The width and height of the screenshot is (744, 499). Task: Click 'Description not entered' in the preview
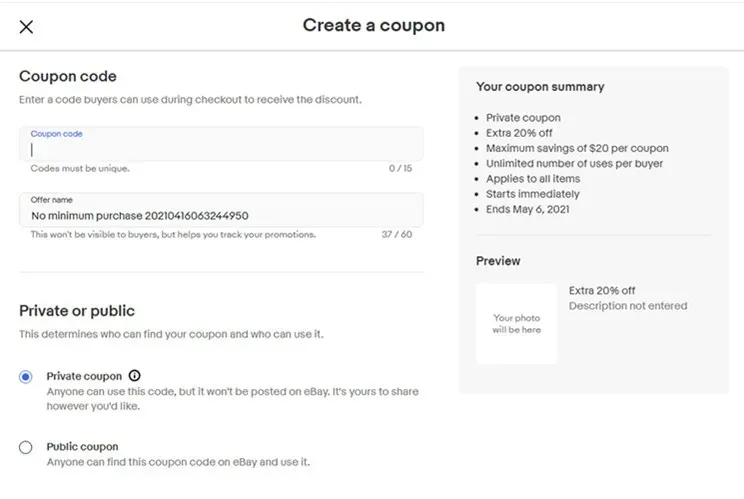point(628,306)
